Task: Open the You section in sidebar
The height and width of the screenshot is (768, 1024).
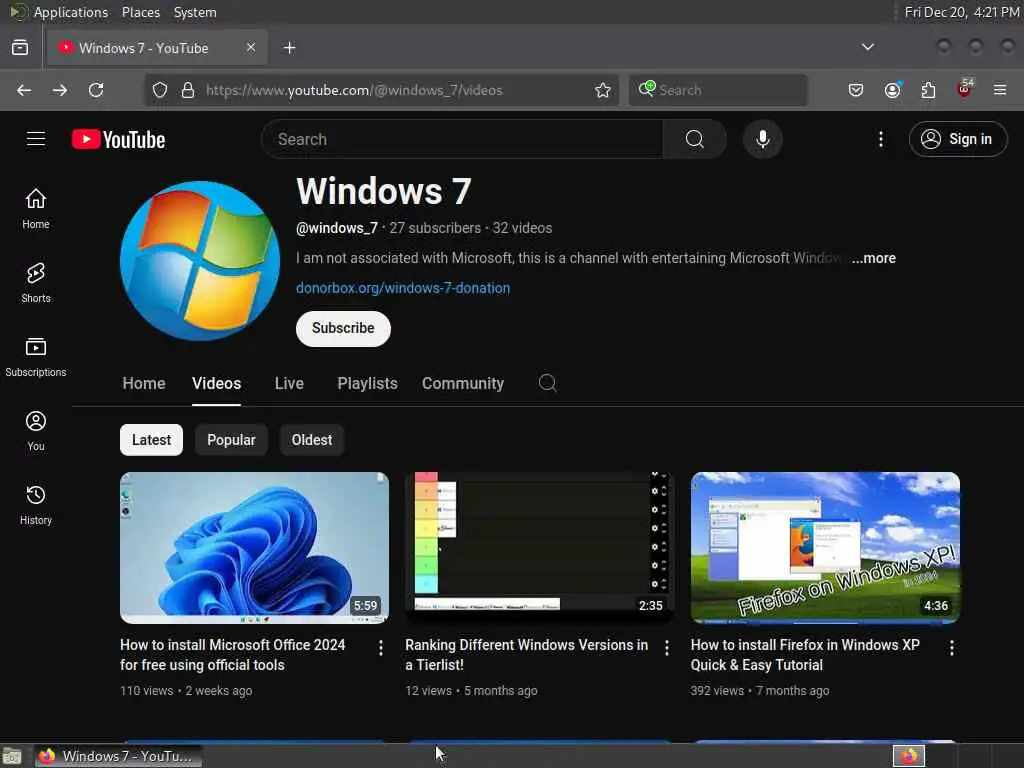Action: coord(36,431)
